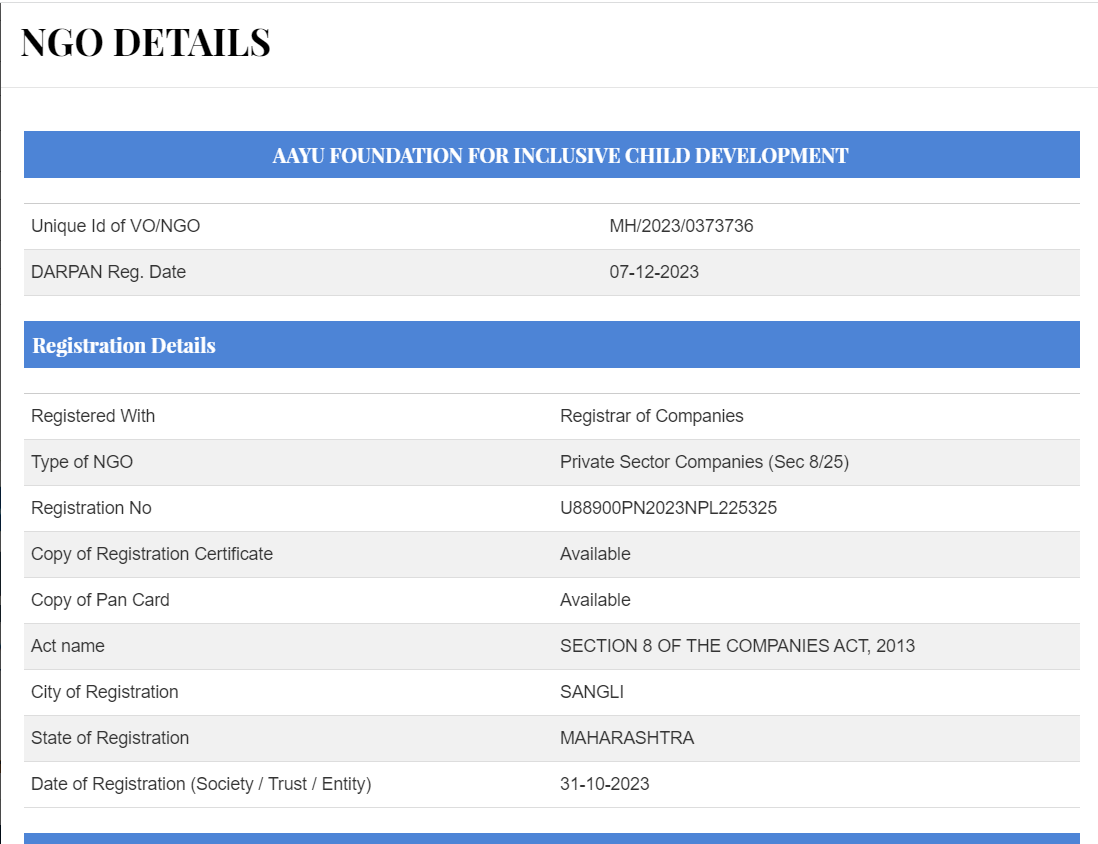Click the Registration No label
This screenshot has height=844, width=1098.
pos(91,509)
